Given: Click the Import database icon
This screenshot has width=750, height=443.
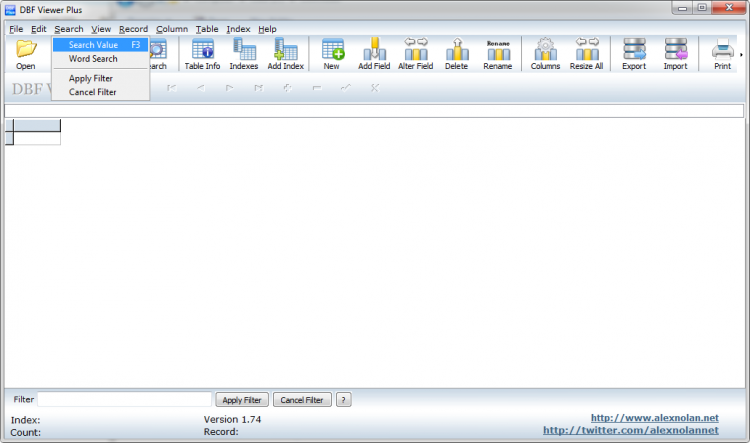Looking at the screenshot, I should pos(675,54).
